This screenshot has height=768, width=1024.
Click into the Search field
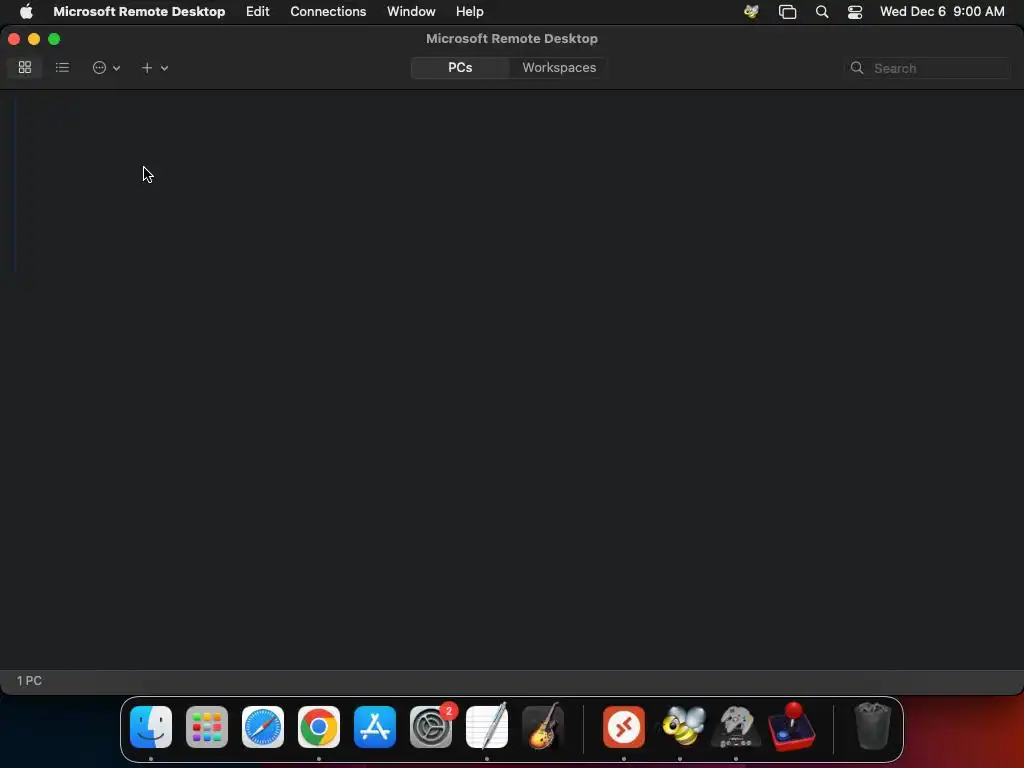[927, 68]
